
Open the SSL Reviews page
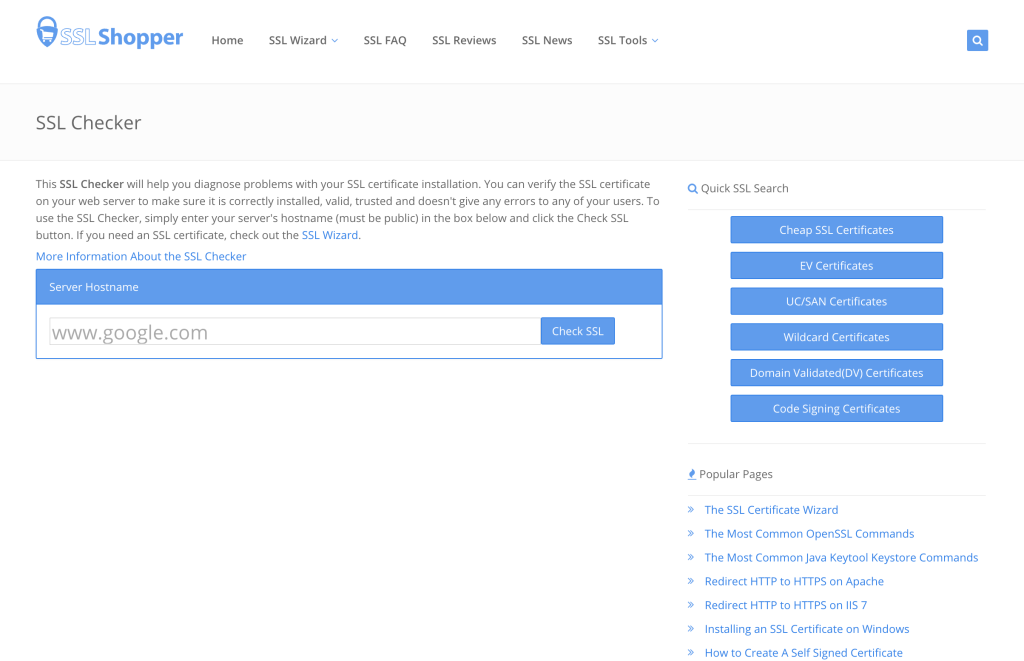(464, 41)
